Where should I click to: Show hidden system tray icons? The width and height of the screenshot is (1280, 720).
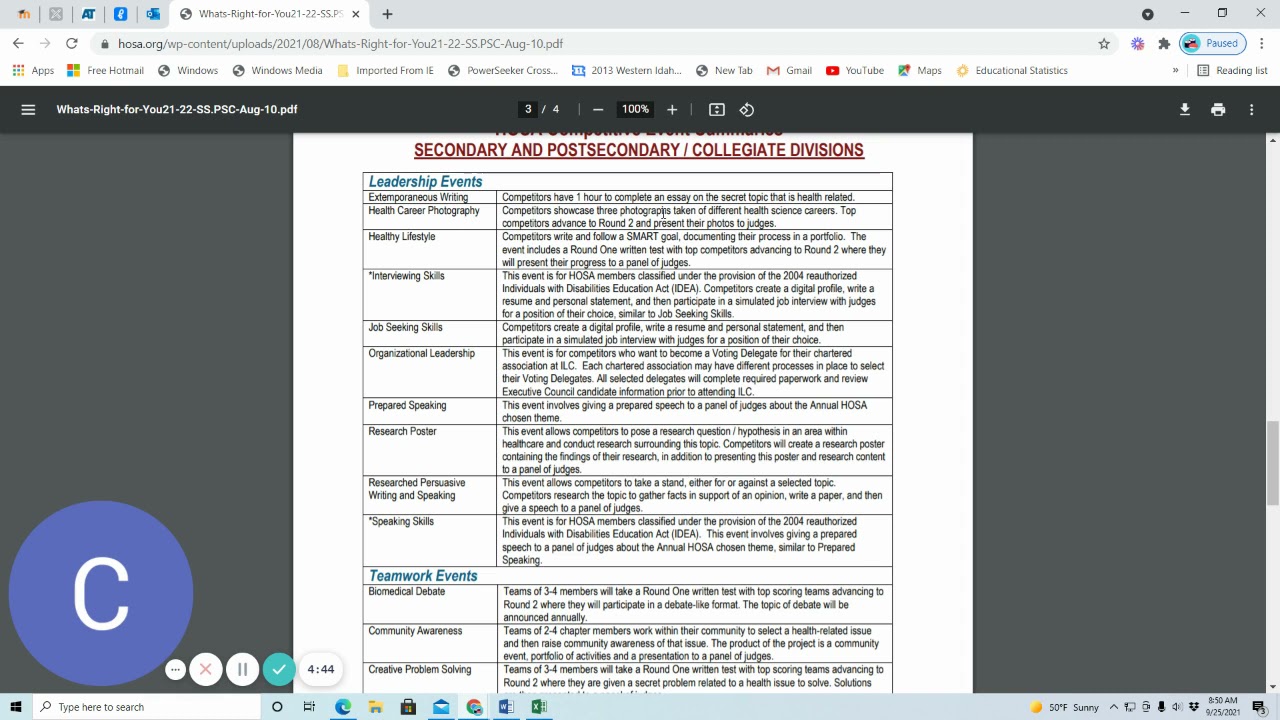(x=1114, y=707)
